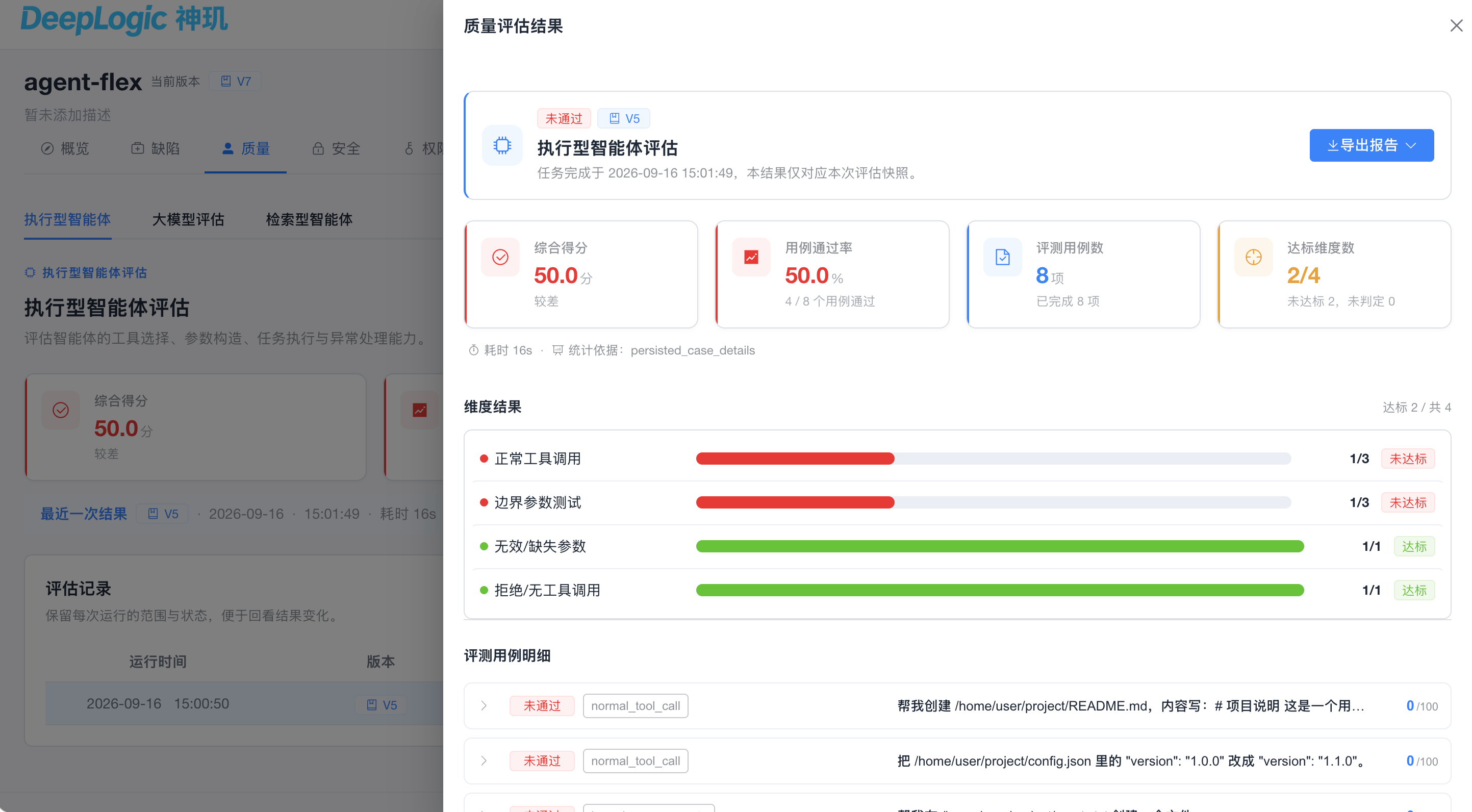Click the 最近一次结果 link
The width and height of the screenshot is (1472, 812).
[84, 514]
